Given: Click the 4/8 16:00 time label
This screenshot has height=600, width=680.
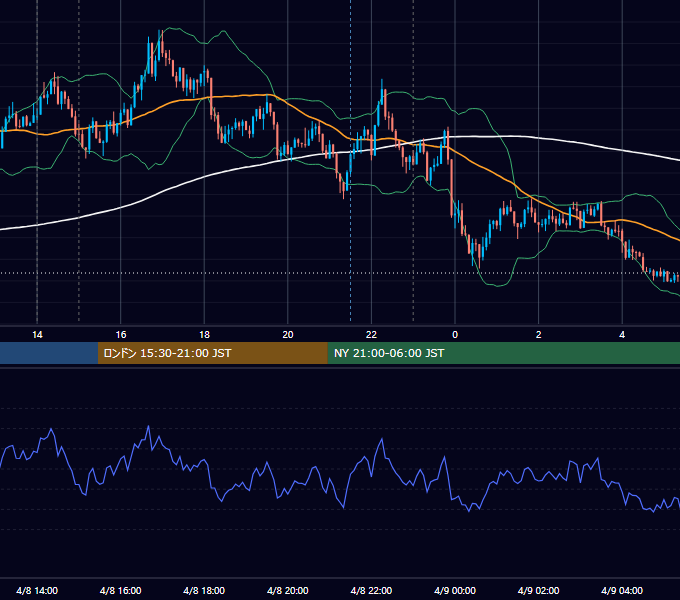Looking at the screenshot, I should pyautogui.click(x=121, y=590).
